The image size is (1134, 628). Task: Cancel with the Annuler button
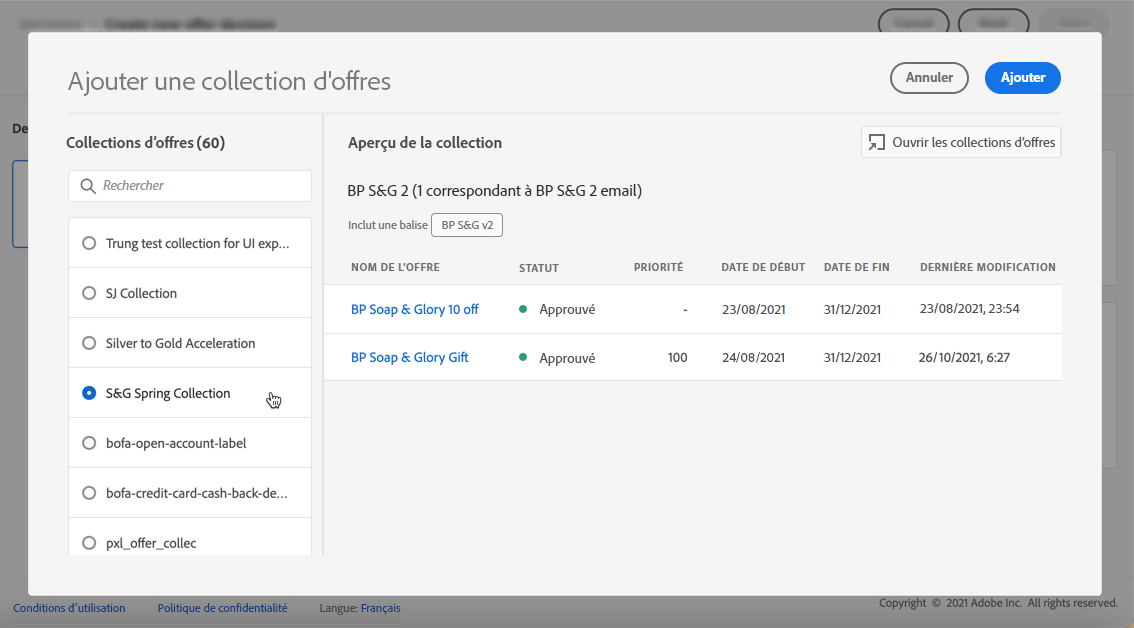(929, 78)
